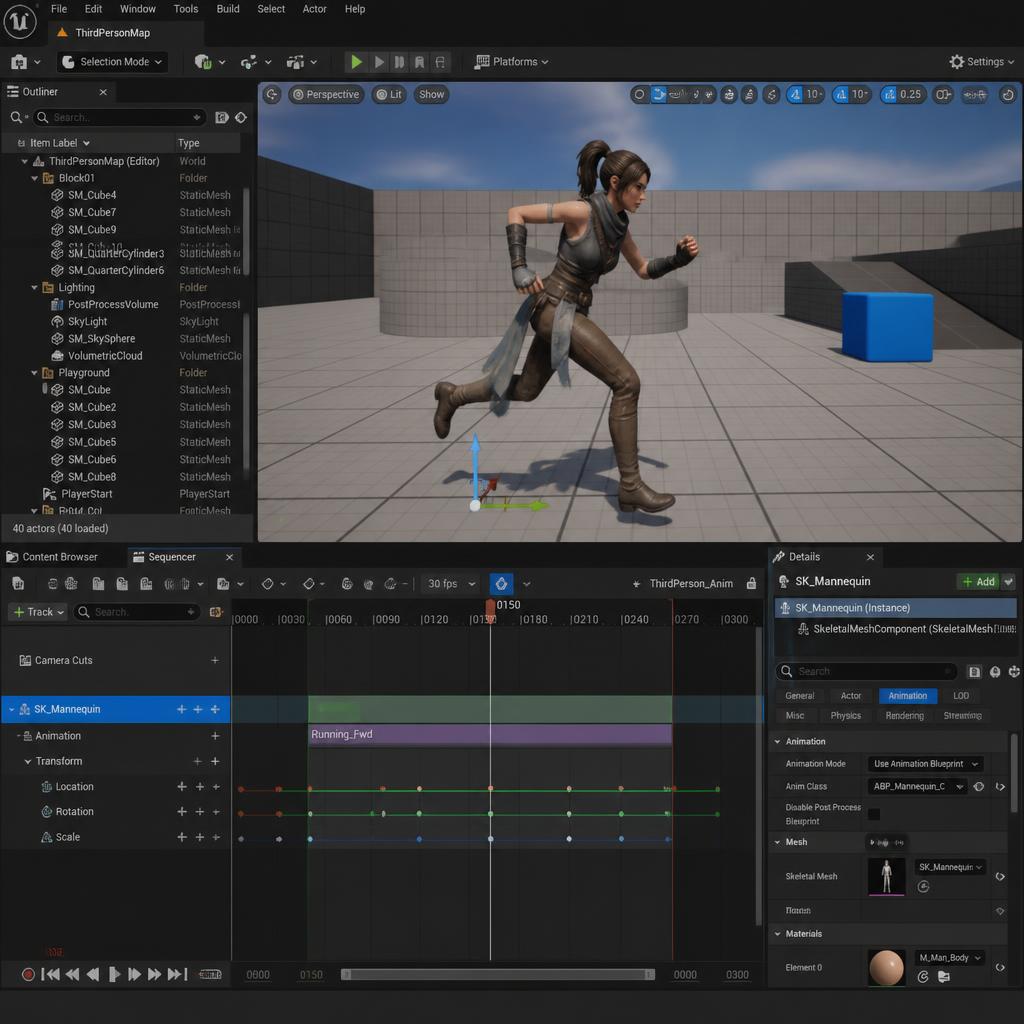The width and height of the screenshot is (1024, 1024).
Task: Click the save level icon in toolbar
Action: coord(19,62)
